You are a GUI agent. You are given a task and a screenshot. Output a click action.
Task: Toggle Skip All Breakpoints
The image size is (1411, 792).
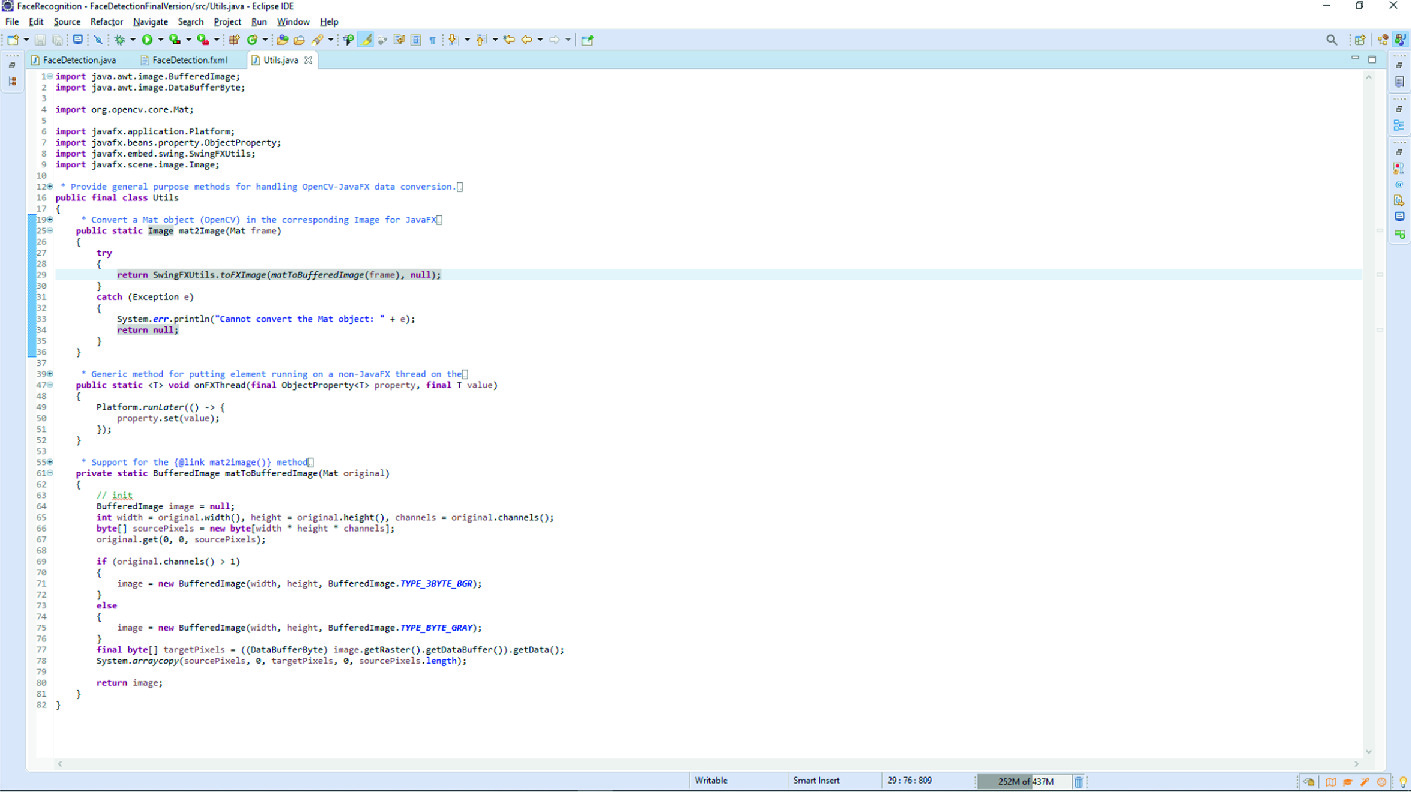point(98,40)
